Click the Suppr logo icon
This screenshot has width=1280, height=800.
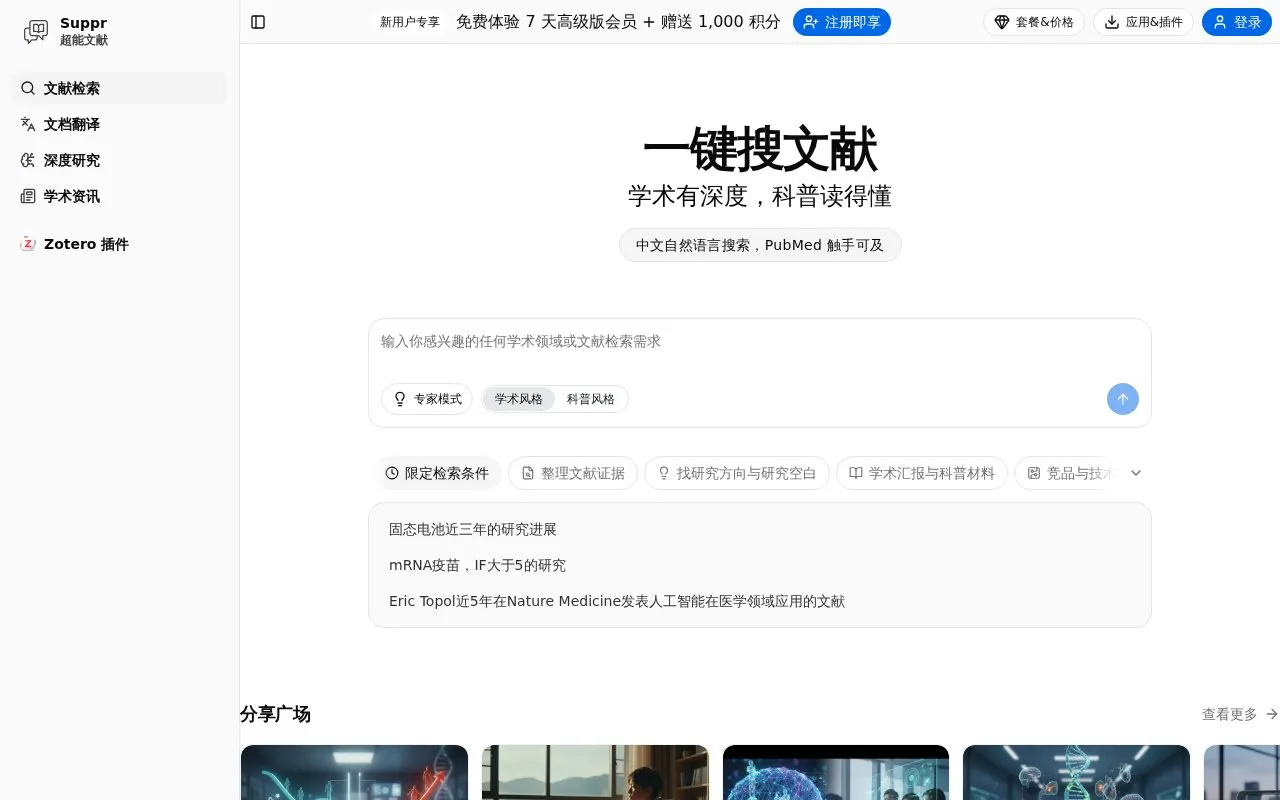pyautogui.click(x=36, y=32)
